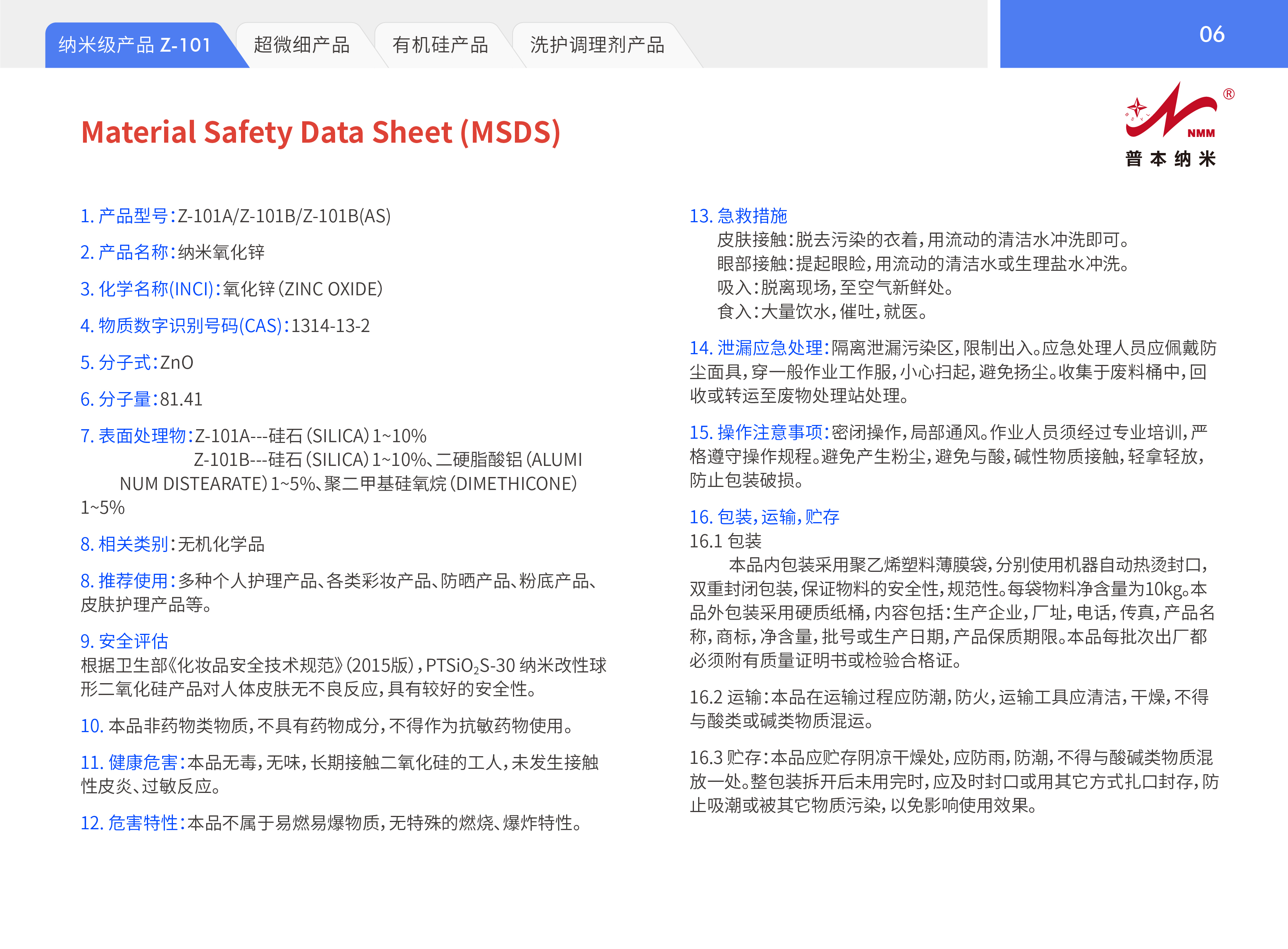Click the 12. 危害特性 label
1288x949 pixels.
point(132,823)
